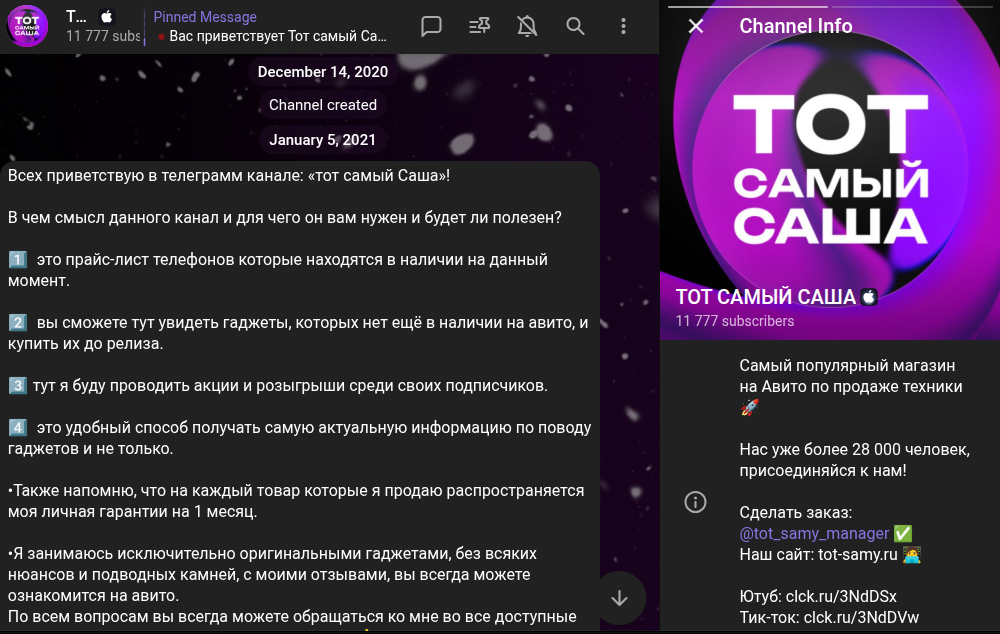Click the January 5, 2021 date badge

[x=323, y=140]
